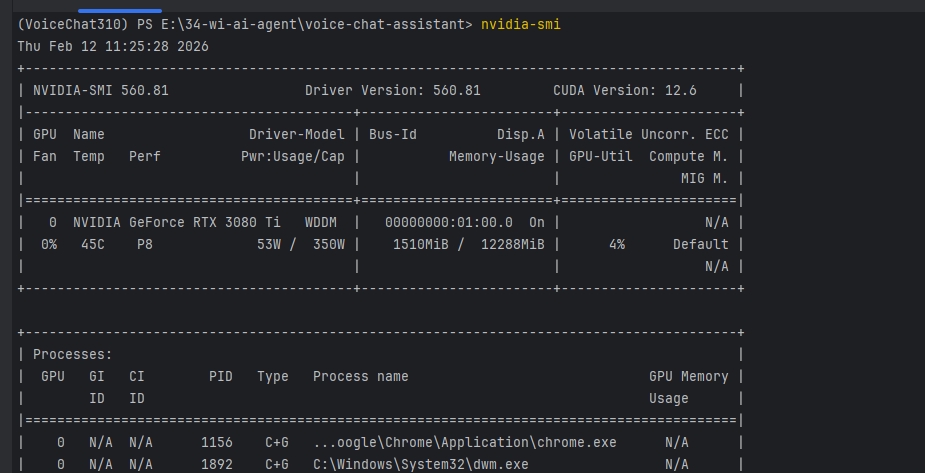Click C+G type in dwm.exe row
This screenshot has height=473, width=925.
[277, 465]
